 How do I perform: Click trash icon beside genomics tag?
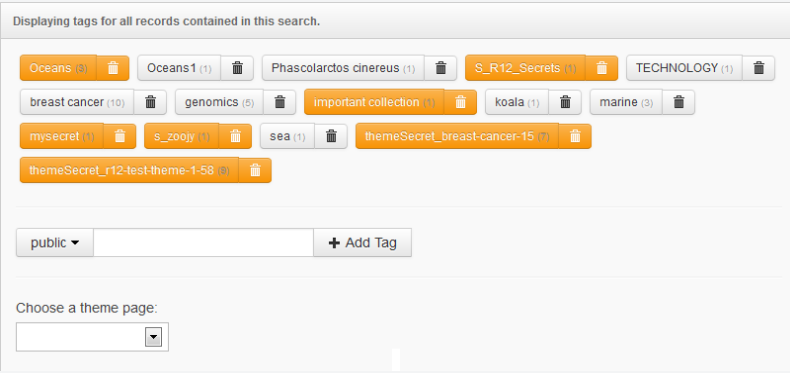coord(280,102)
